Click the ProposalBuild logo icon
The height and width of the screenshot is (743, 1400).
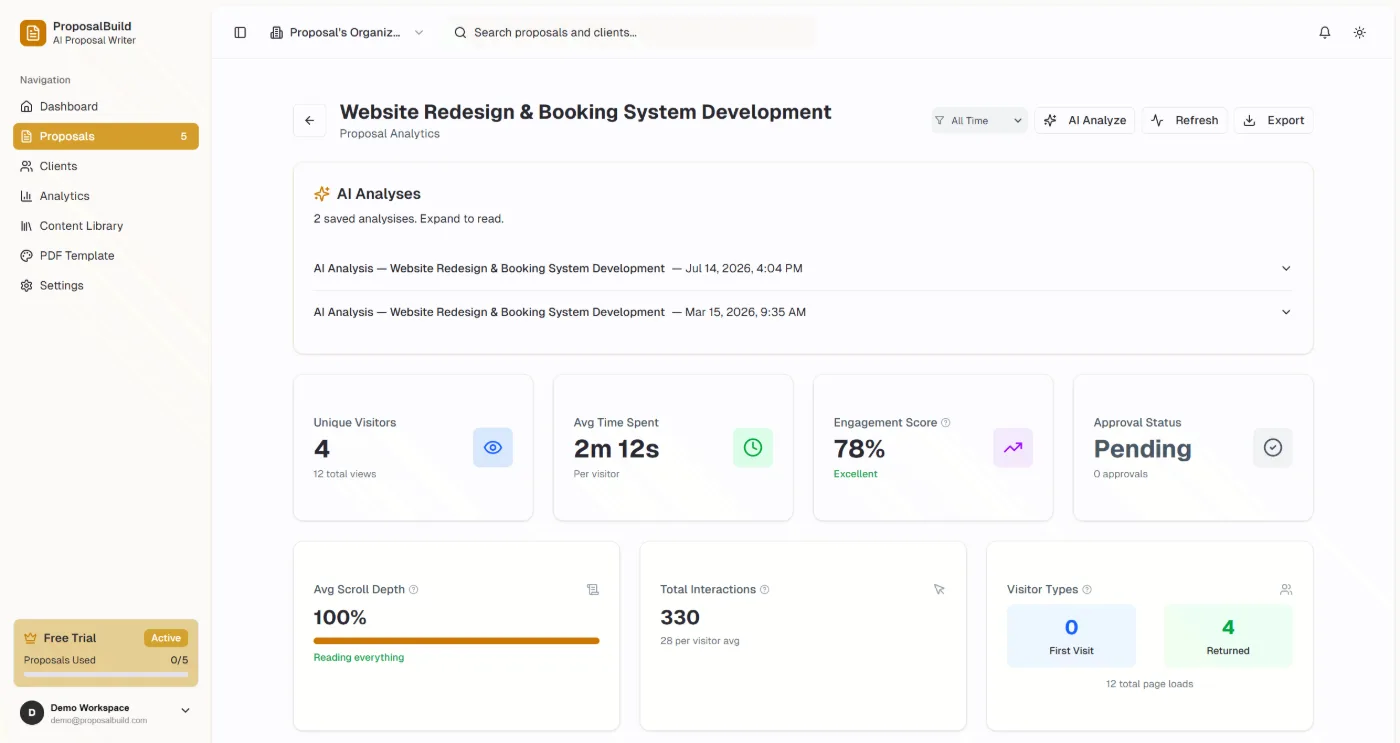(33, 33)
